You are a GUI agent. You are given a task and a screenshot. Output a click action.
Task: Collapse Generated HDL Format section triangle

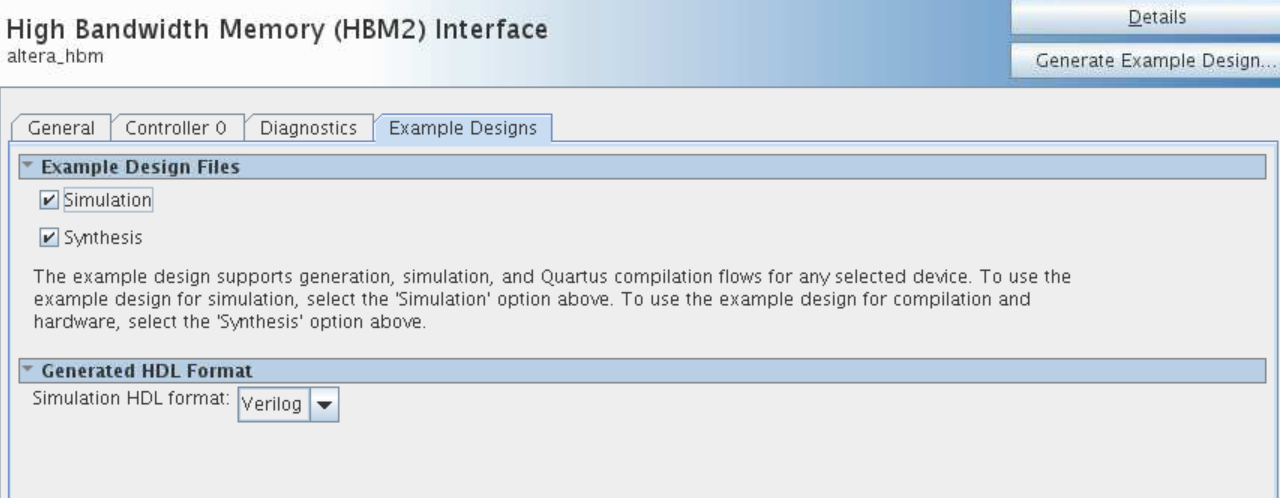coord(27,371)
